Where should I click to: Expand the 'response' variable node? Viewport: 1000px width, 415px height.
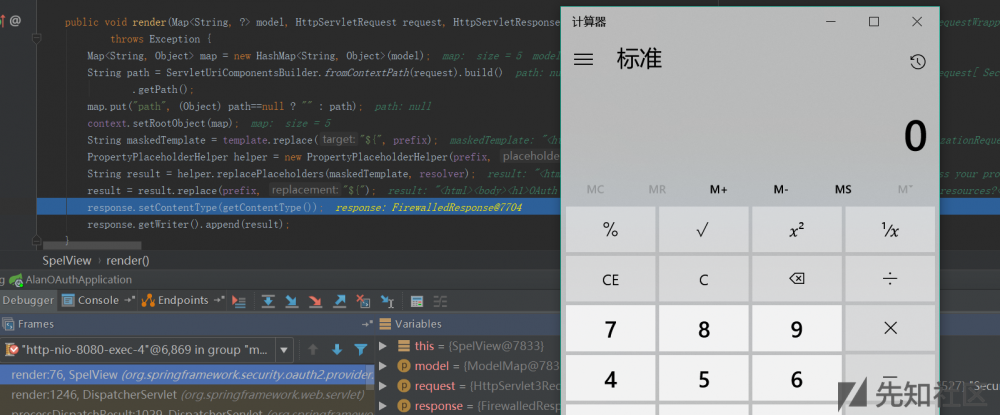pyautogui.click(x=383, y=406)
